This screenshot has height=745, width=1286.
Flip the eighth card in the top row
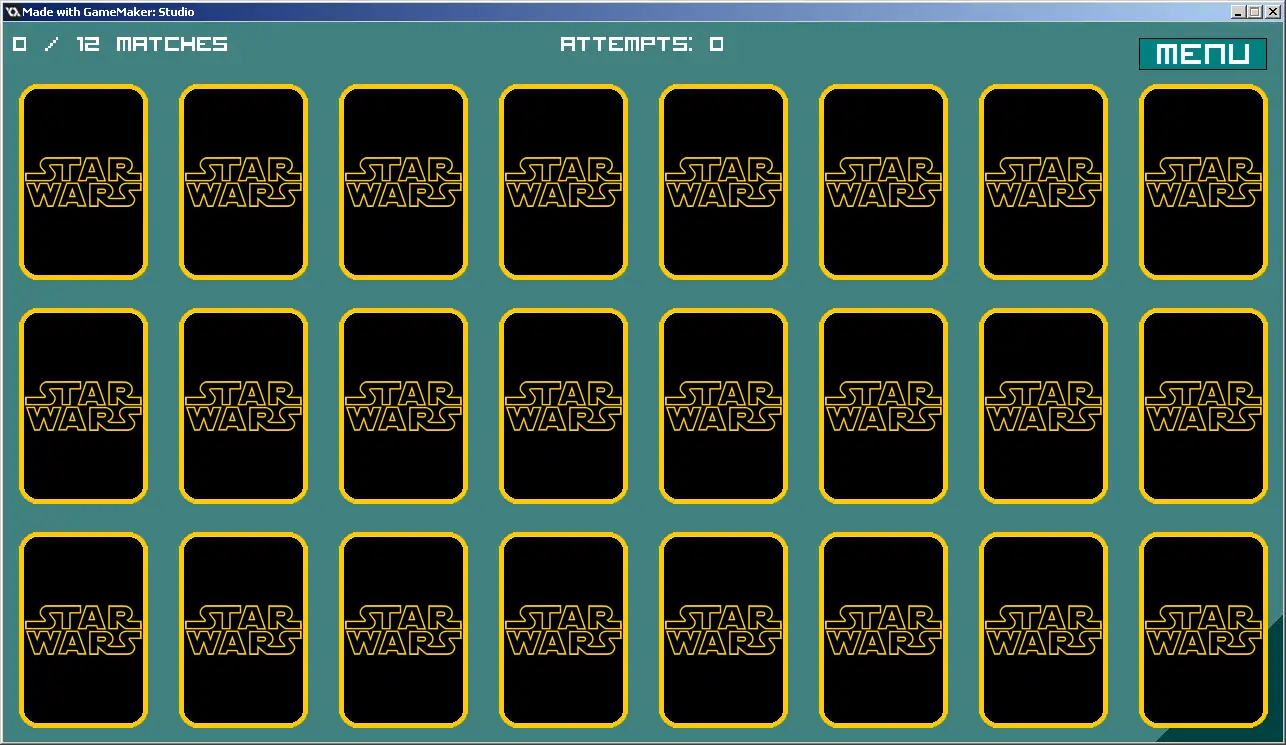(1204, 182)
